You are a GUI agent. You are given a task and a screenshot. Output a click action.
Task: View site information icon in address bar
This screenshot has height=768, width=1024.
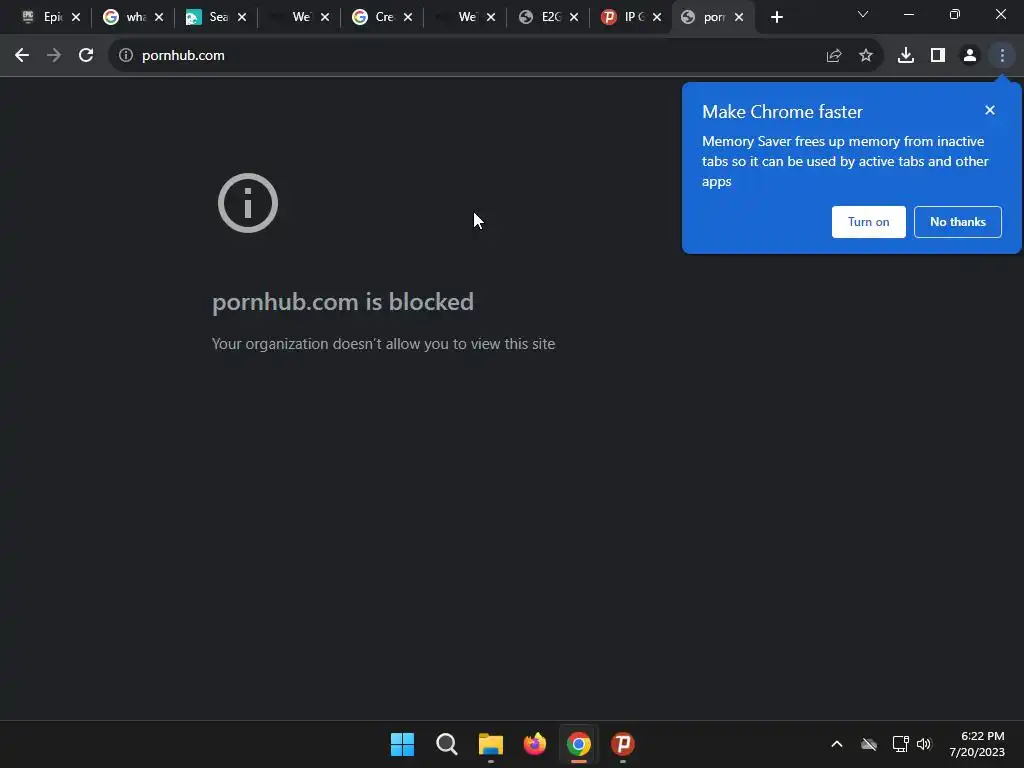[x=126, y=56]
